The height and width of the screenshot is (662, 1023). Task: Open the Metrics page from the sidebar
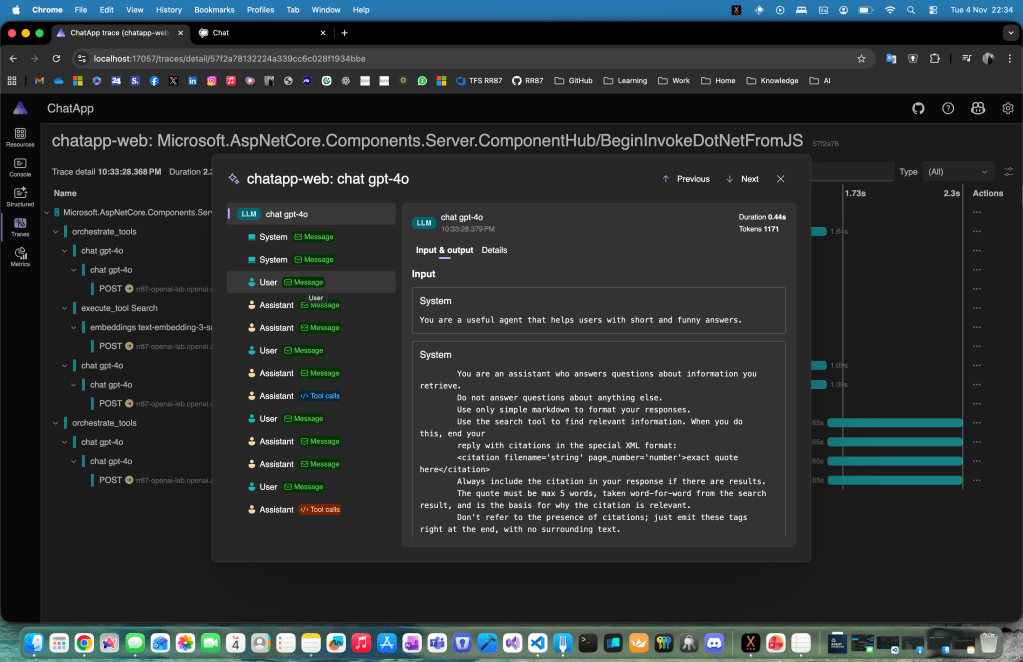click(20, 256)
